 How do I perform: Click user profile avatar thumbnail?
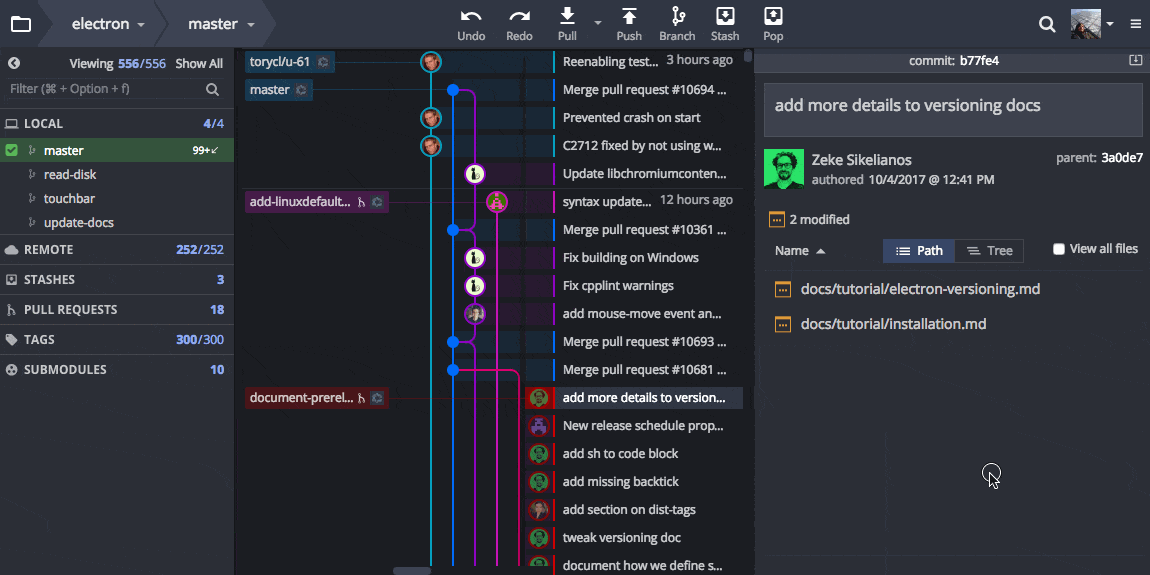1085,24
